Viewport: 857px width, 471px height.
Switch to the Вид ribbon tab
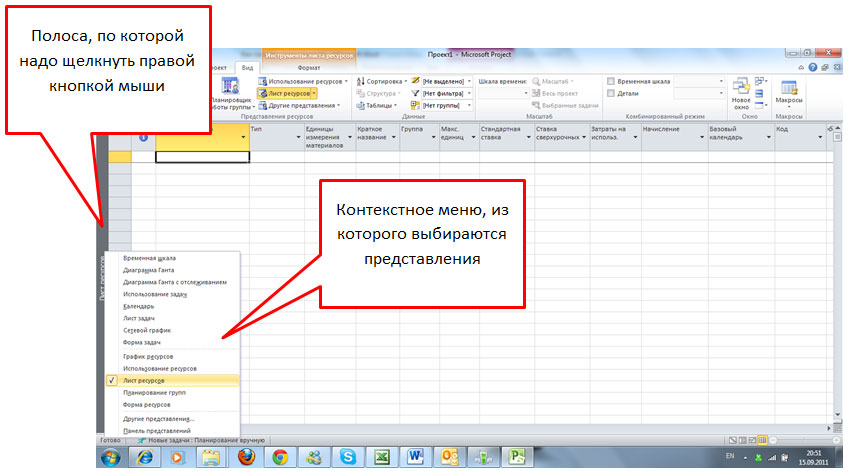coord(247,68)
